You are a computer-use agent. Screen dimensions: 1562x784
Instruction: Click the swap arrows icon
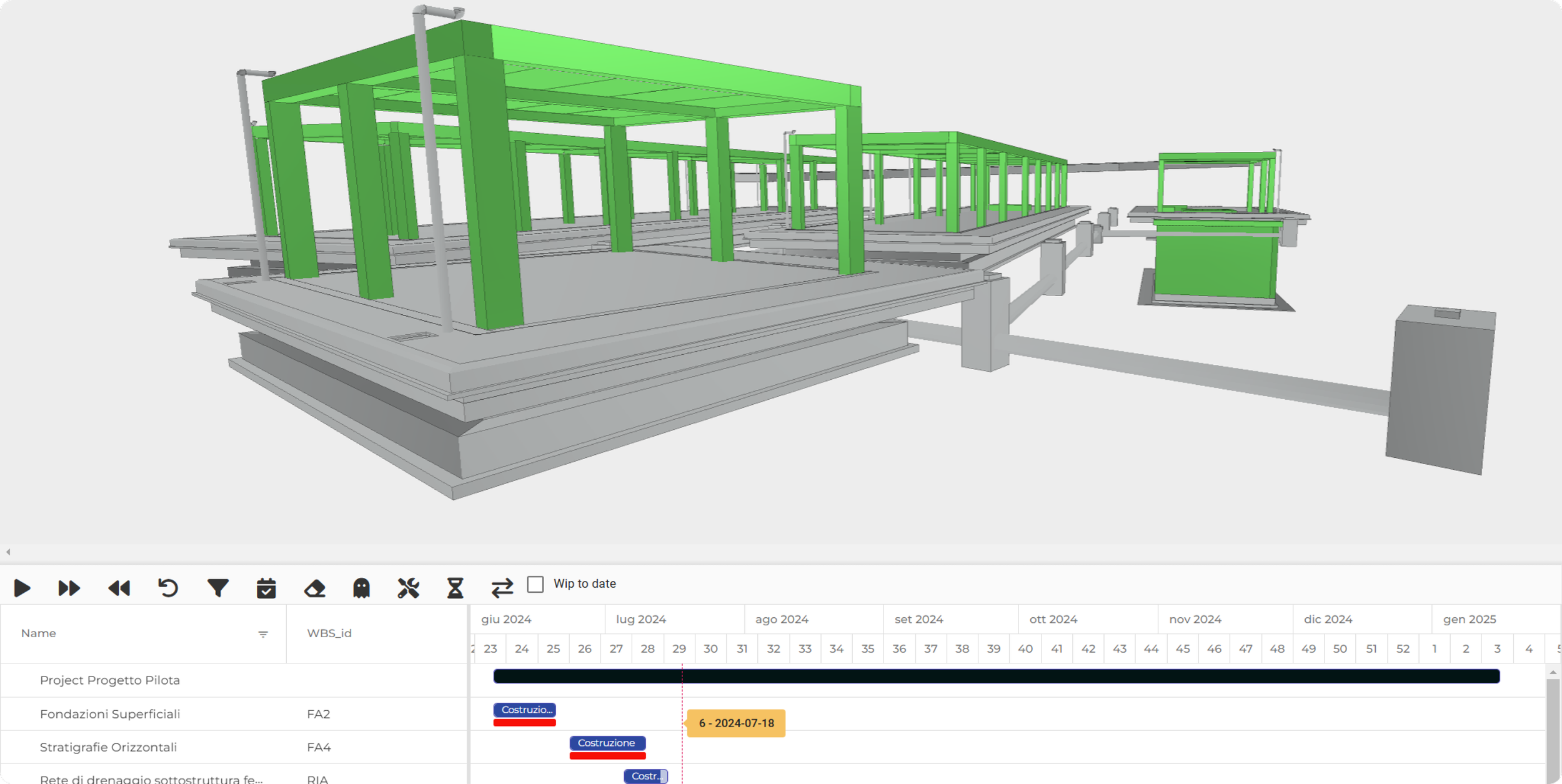pyautogui.click(x=502, y=588)
